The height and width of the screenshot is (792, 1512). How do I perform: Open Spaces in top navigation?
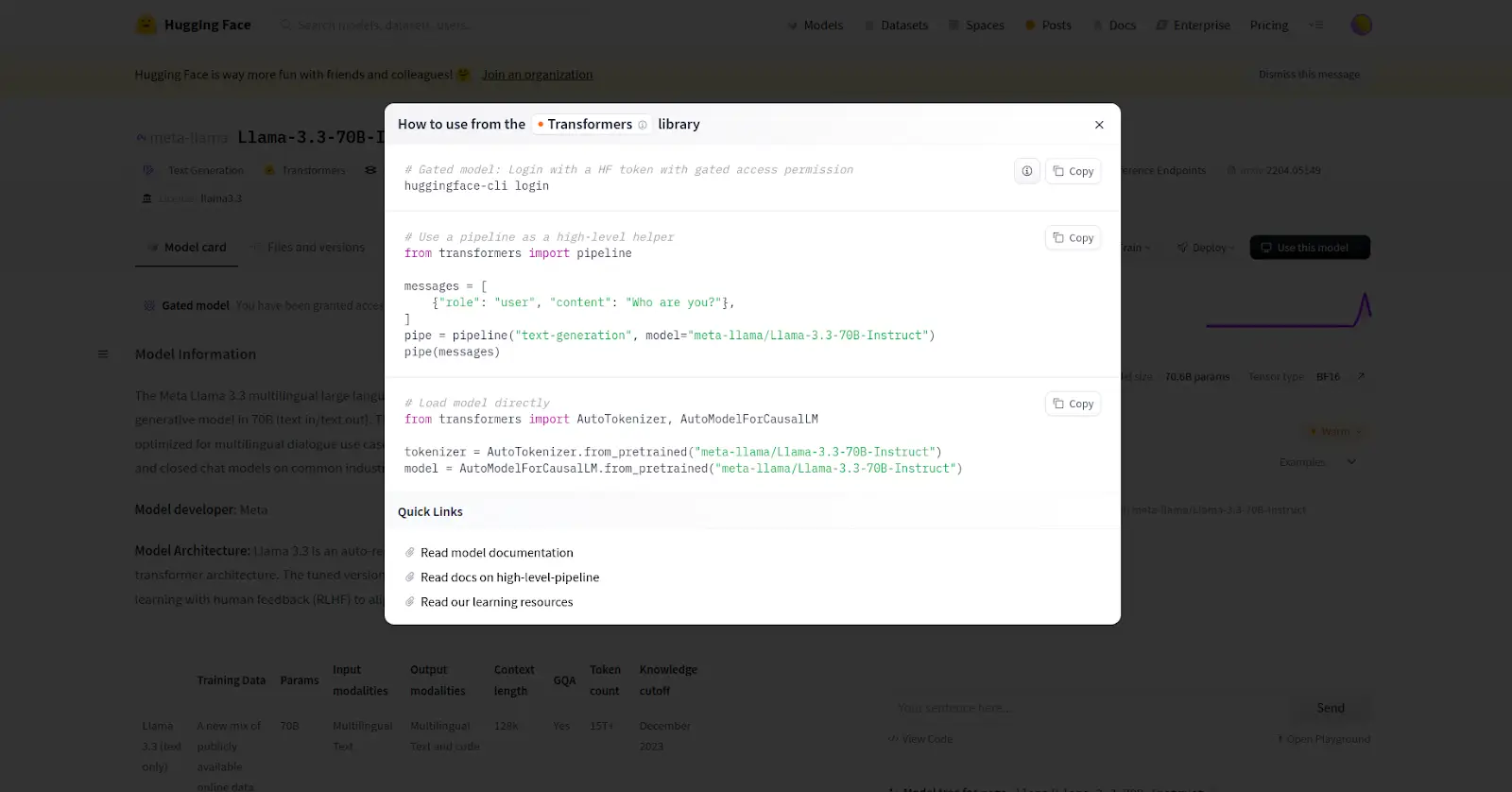976,26
